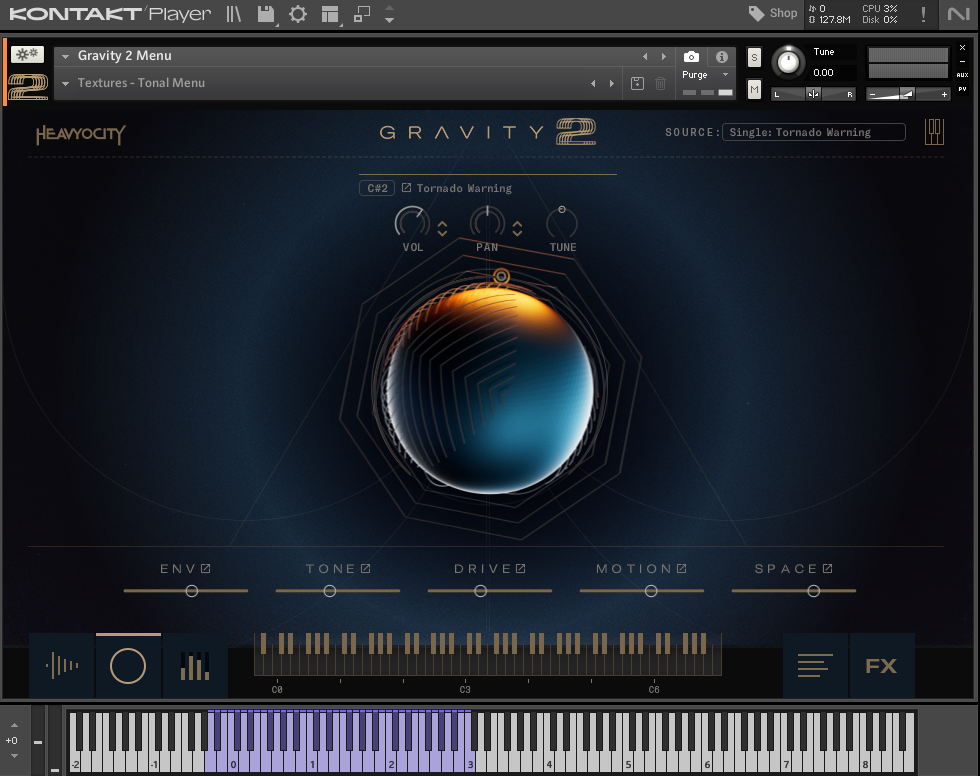The width and height of the screenshot is (980, 776).
Task: Click the SPACE slider handle
Action: (x=814, y=590)
